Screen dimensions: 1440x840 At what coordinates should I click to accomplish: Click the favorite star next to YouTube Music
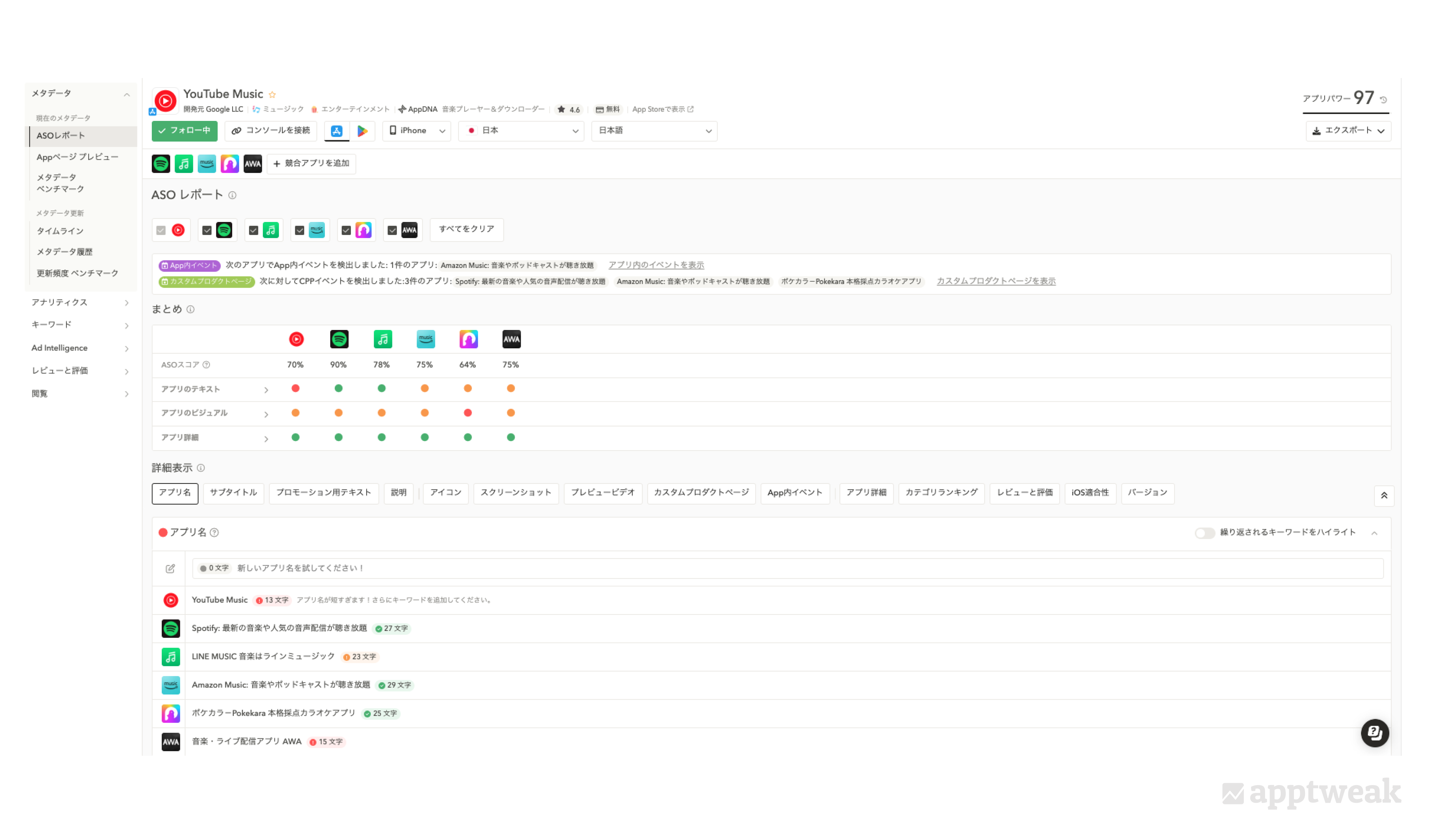(273, 95)
